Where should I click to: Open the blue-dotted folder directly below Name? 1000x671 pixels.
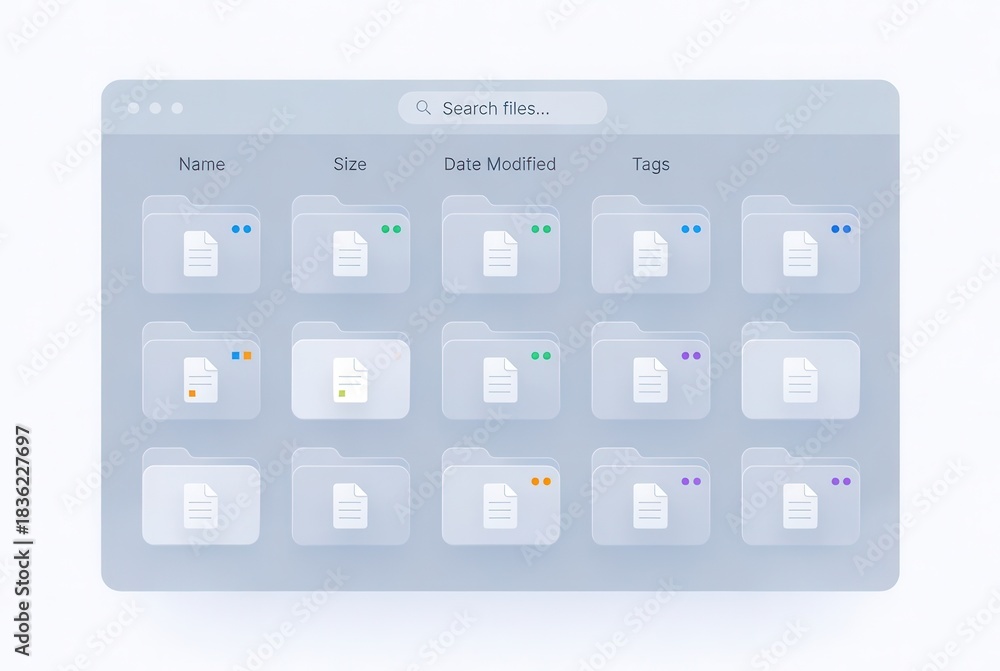point(201,244)
